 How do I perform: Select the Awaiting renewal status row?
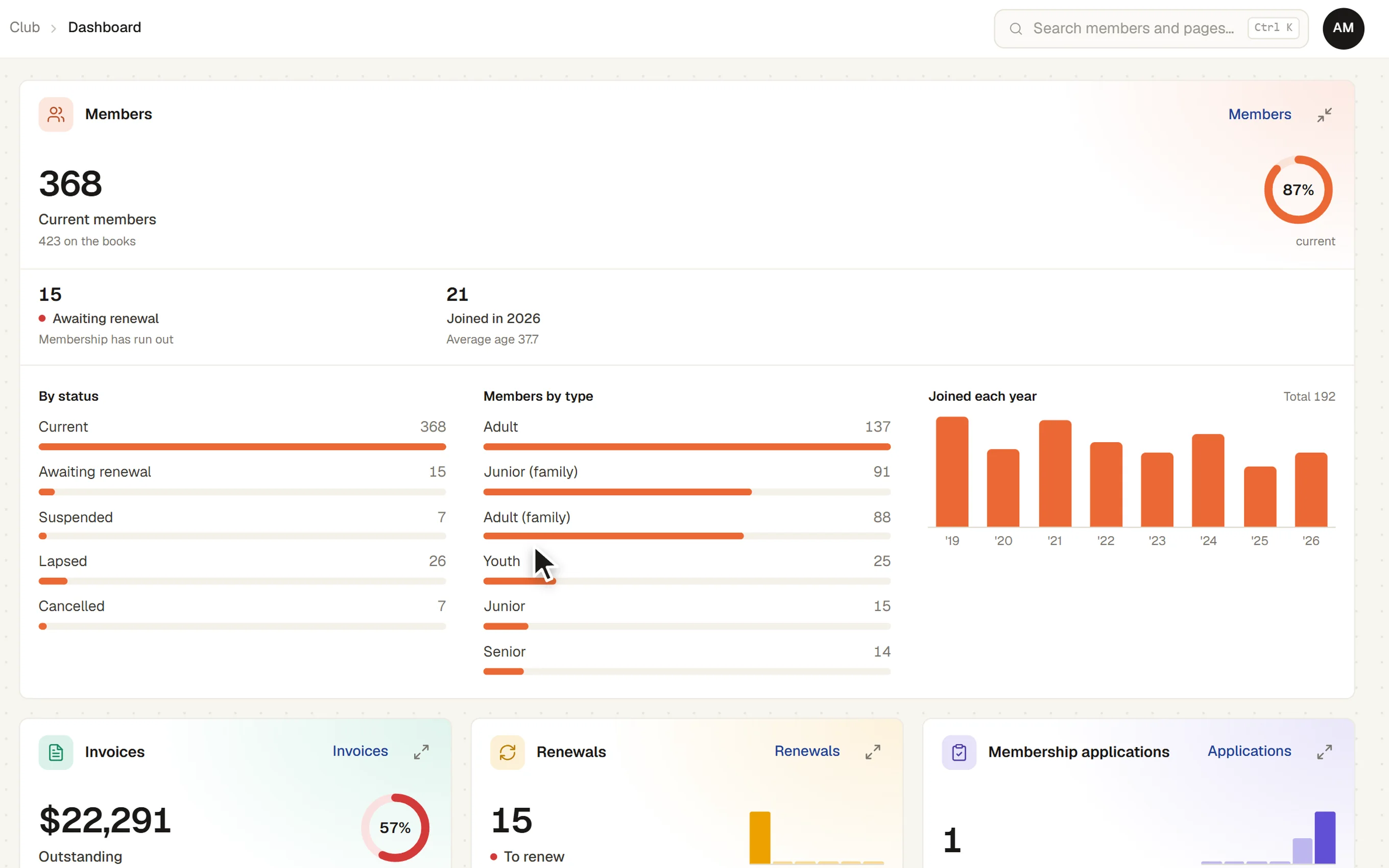point(242,479)
